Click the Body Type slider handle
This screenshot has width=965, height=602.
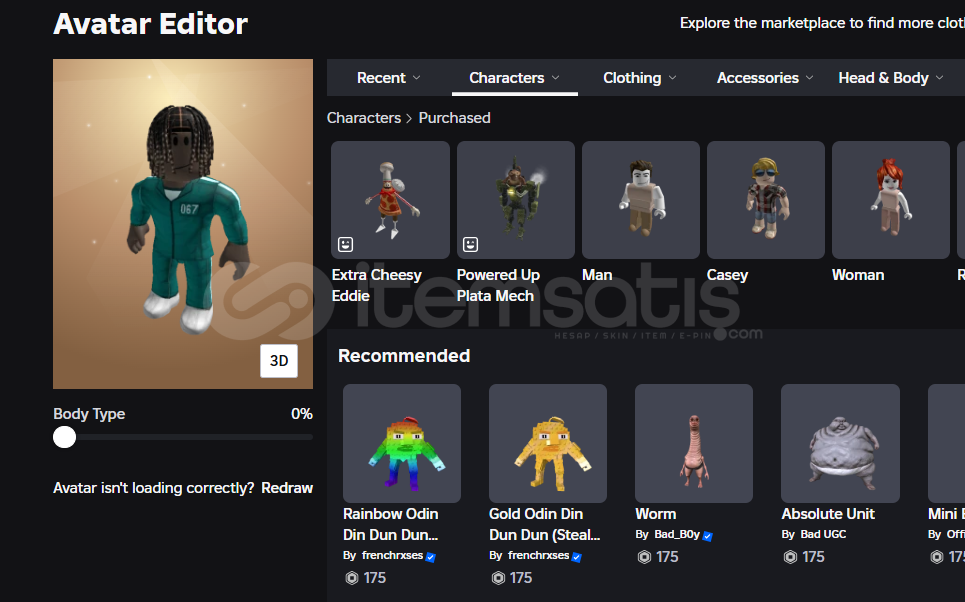coord(65,438)
